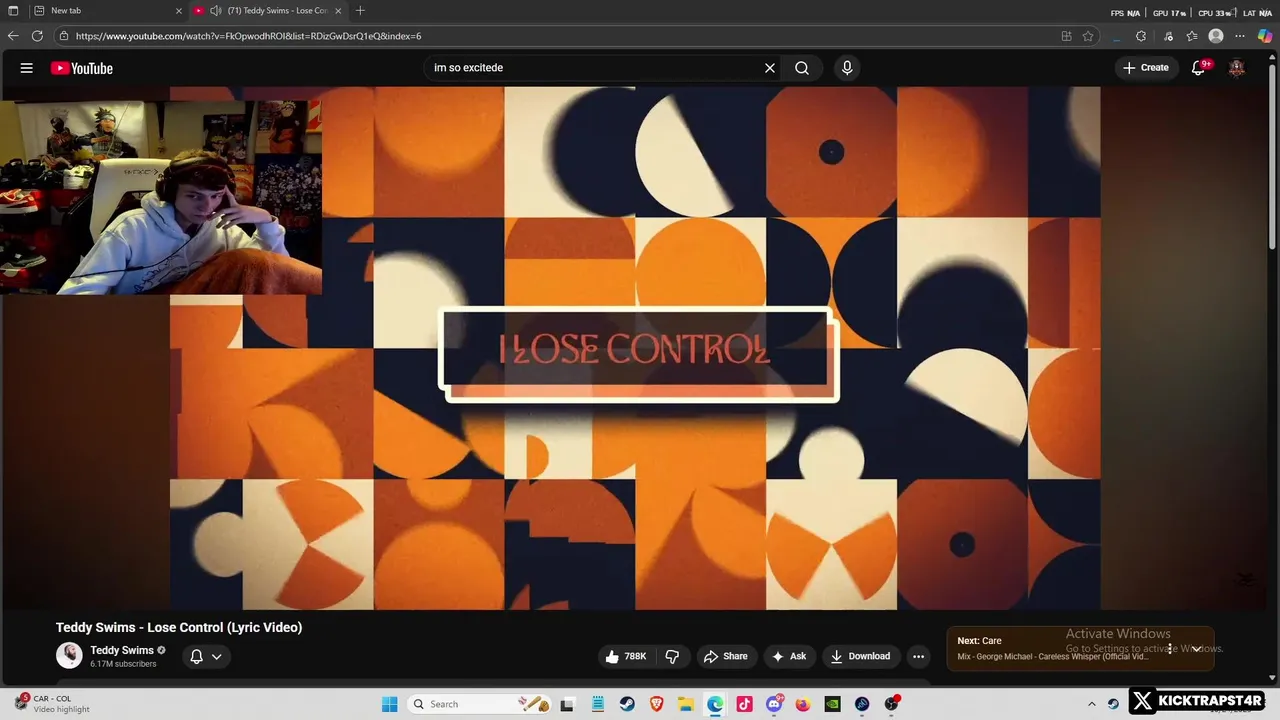The height and width of the screenshot is (720, 1280).
Task: Open Task View from the taskbar
Action: click(567, 704)
